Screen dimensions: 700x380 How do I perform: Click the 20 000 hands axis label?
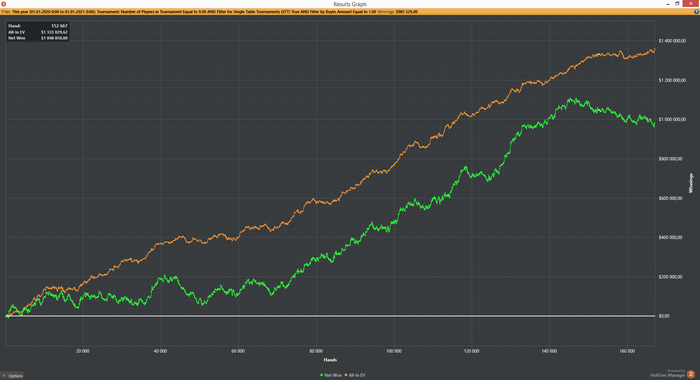tap(83, 351)
